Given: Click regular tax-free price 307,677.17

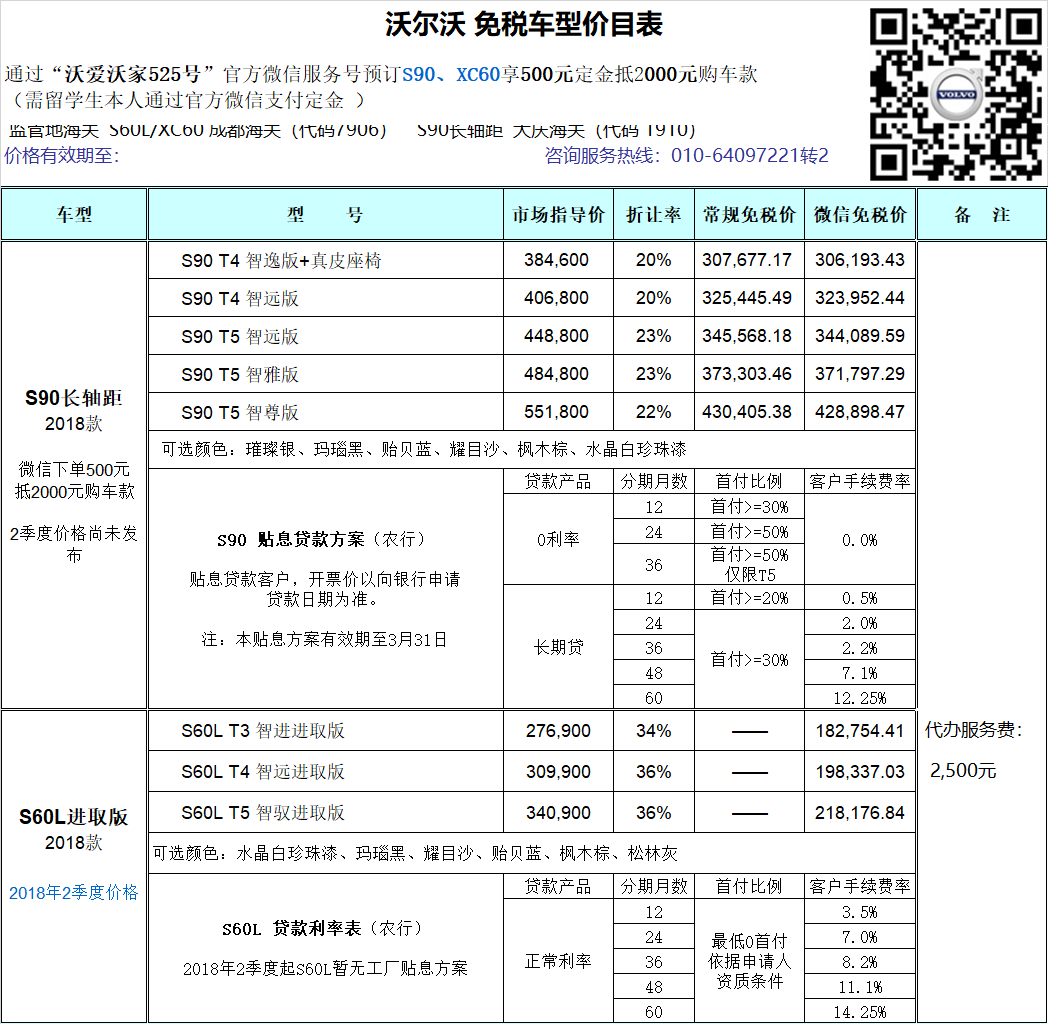Looking at the screenshot, I should 747,260.
